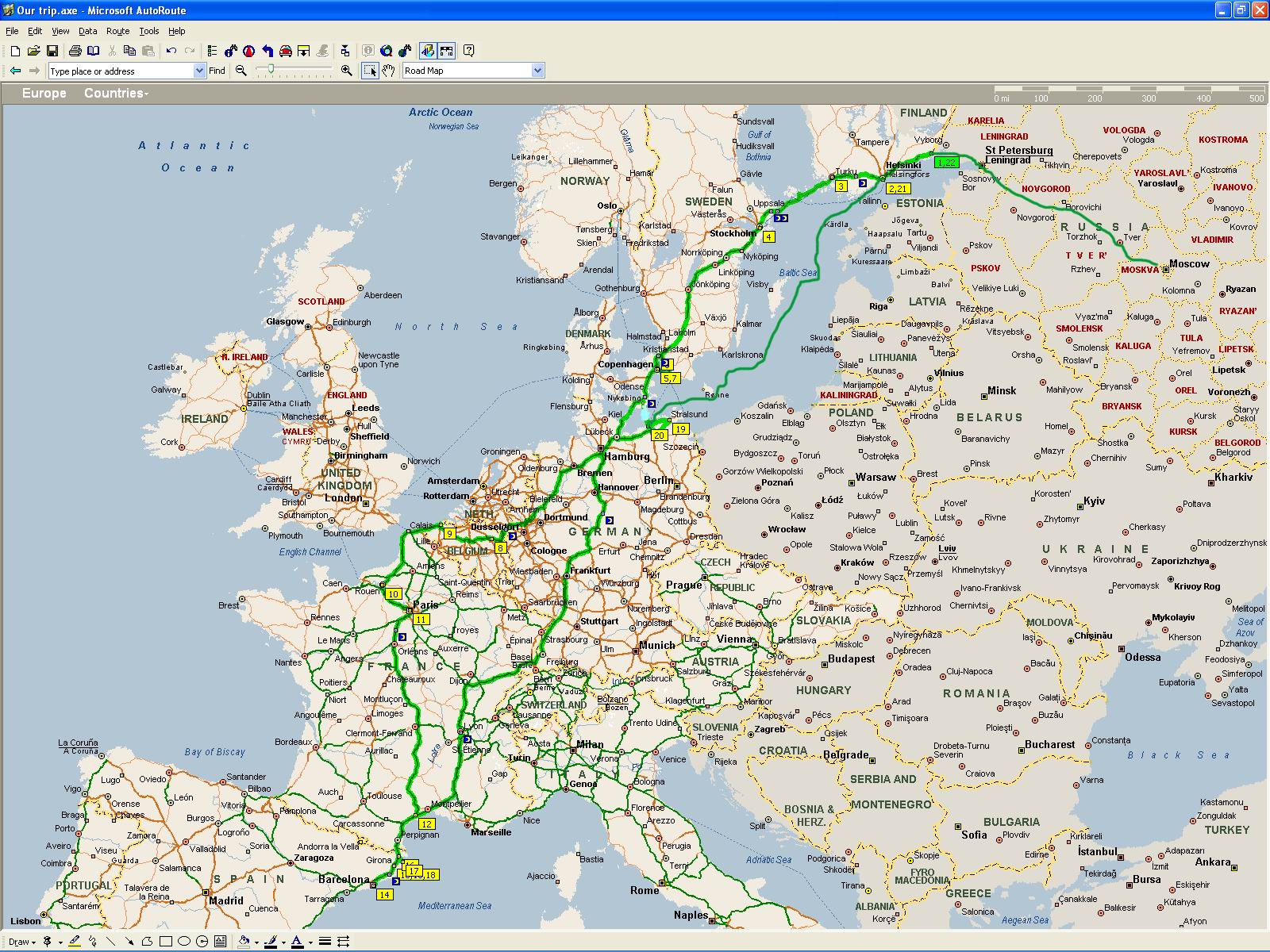1270x952 pixels.
Task: Select the hand pan tool
Action: tap(388, 71)
